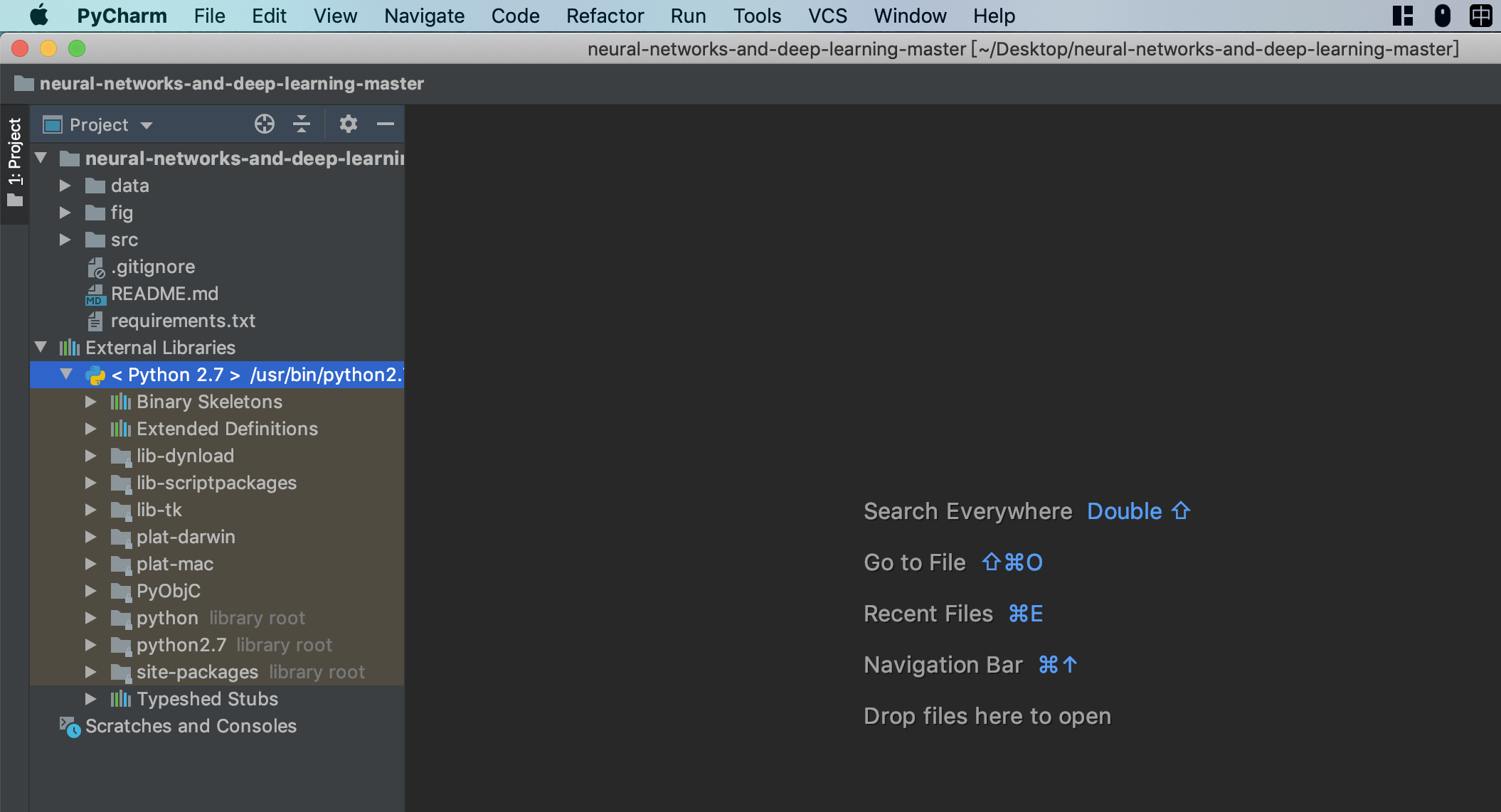This screenshot has height=812, width=1501.
Task: Collapse the External Libraries node
Action: tap(41, 348)
